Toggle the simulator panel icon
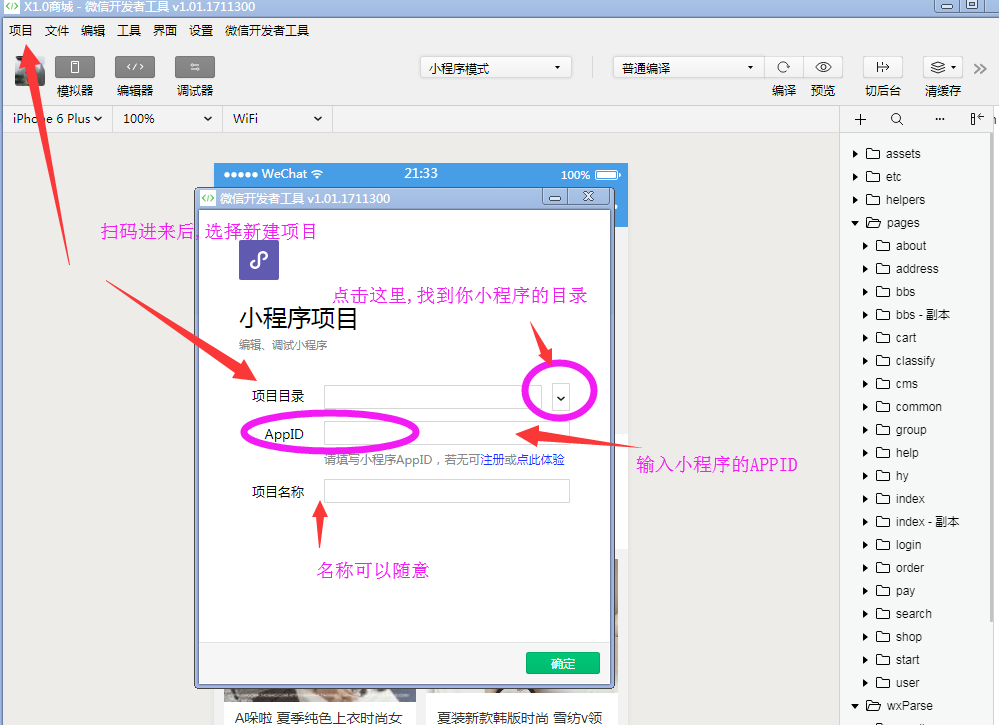 click(75, 68)
